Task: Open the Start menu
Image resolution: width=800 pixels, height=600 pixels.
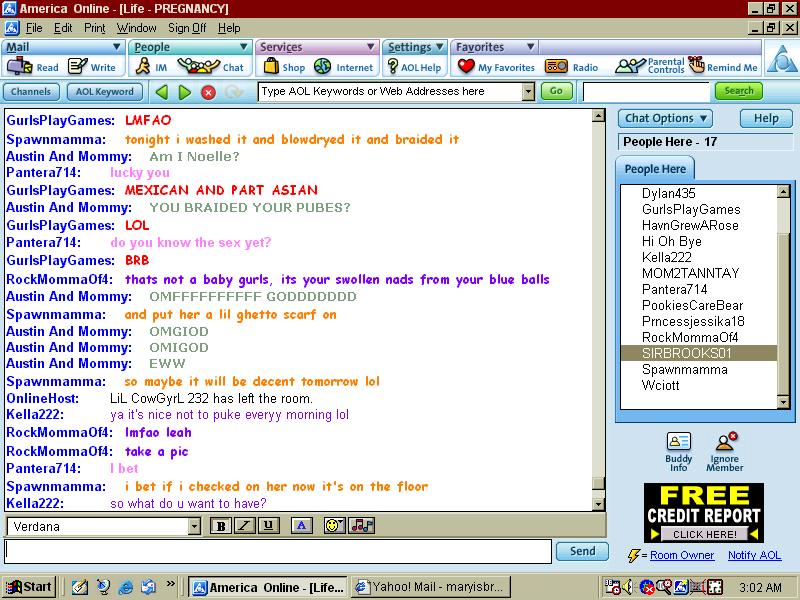Action: click(29, 587)
